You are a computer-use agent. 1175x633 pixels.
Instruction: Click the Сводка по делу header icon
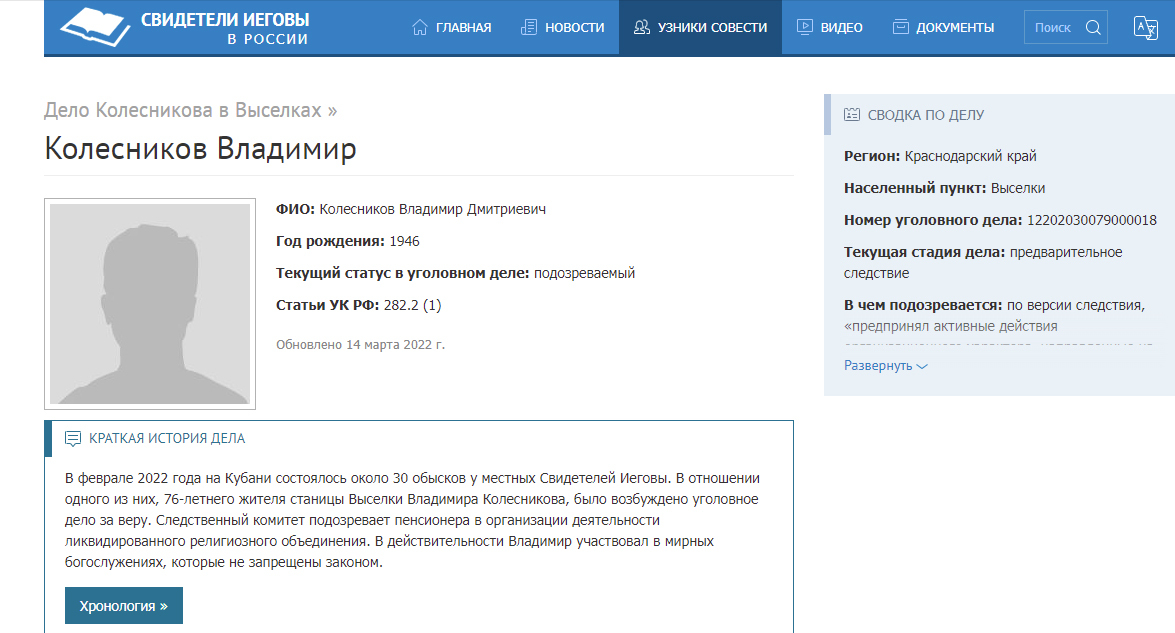click(x=852, y=115)
